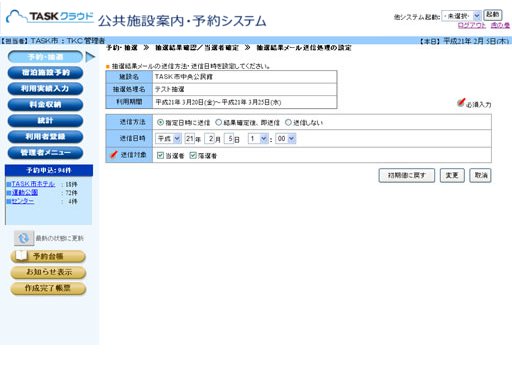The width and height of the screenshot is (512, 366).
Task: Select 結果確定後、即送信 radio option
Action: (x=218, y=122)
